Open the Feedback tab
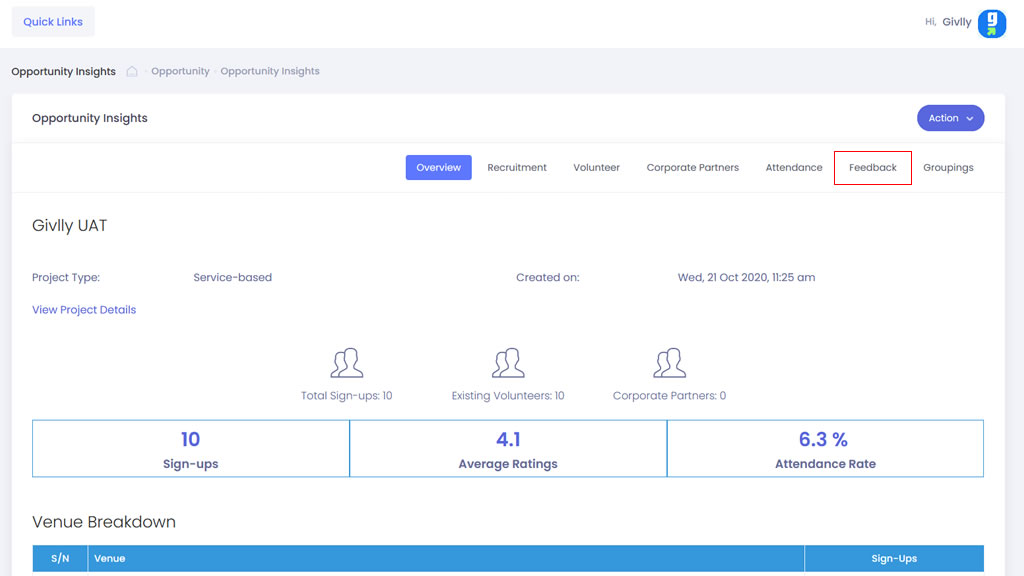The image size is (1024, 576). [872, 168]
